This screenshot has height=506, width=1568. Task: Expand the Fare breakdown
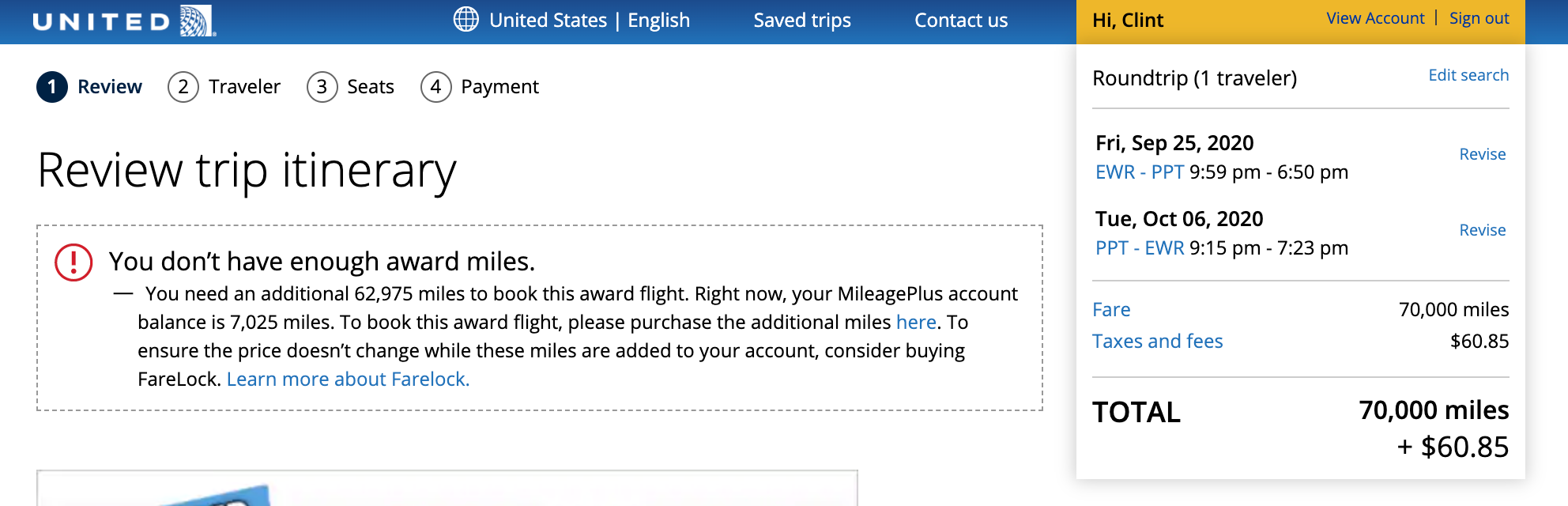pos(1110,310)
